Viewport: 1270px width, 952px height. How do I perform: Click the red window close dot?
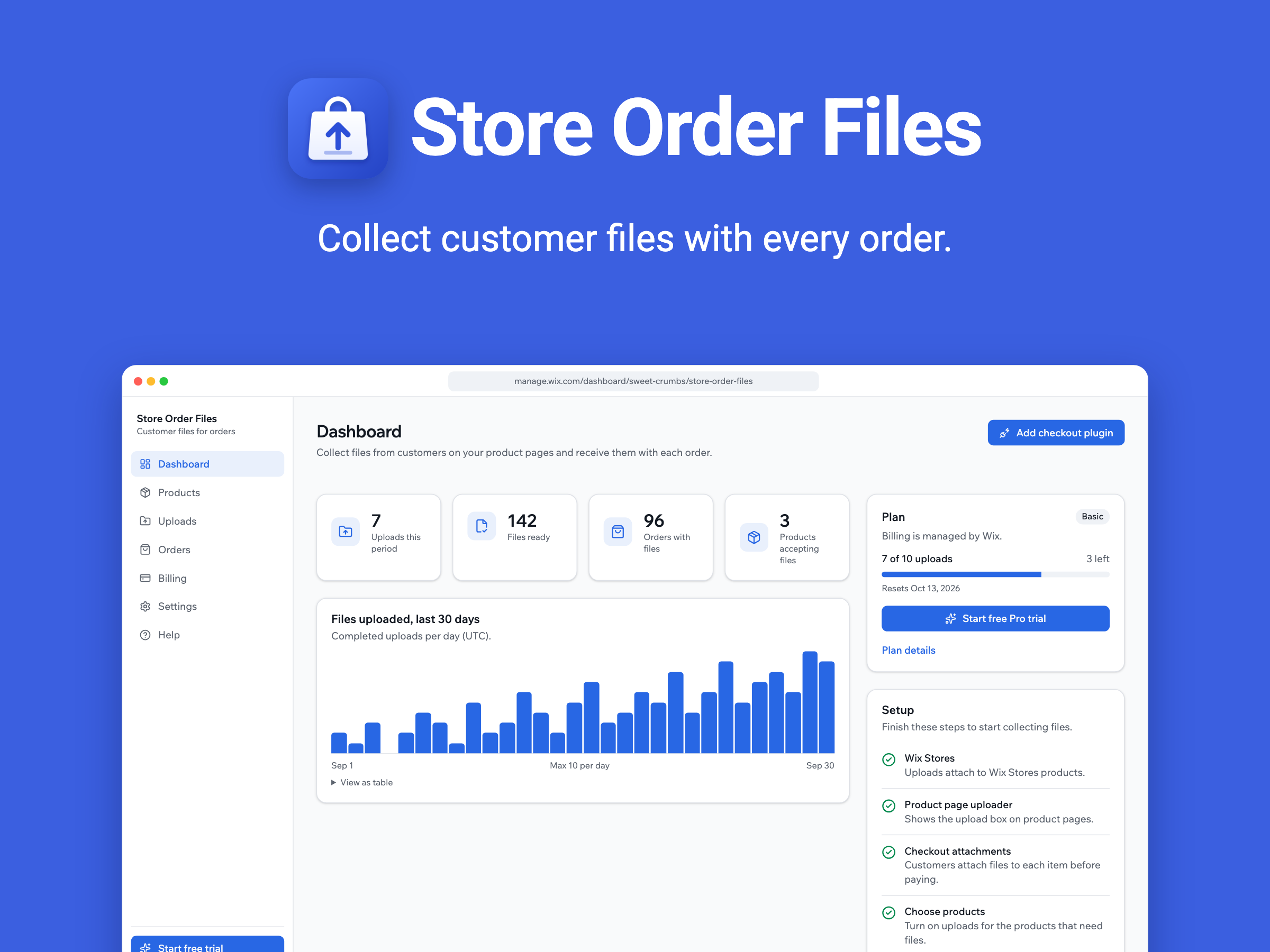(138, 381)
